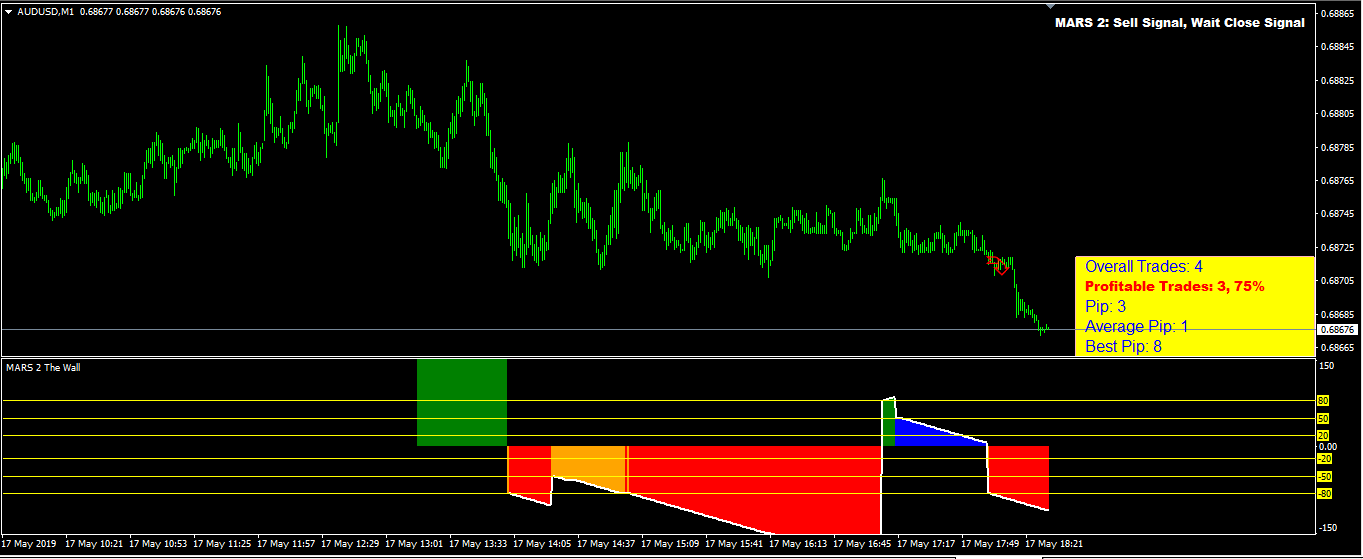Click the 0.68745 price scale label
This screenshot has height=559, width=1363.
[x=1338, y=214]
